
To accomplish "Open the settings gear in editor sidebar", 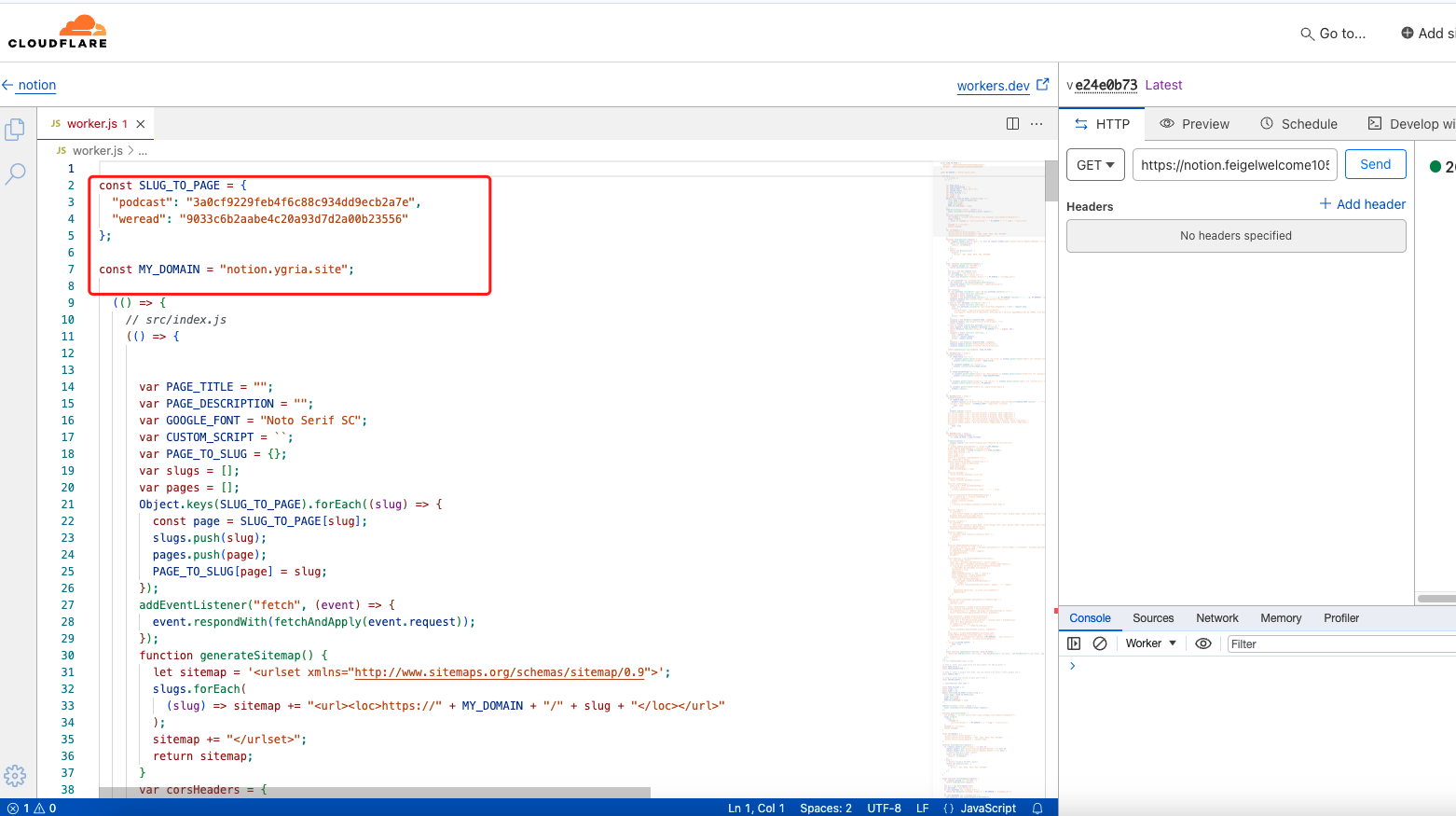I will pos(15,776).
